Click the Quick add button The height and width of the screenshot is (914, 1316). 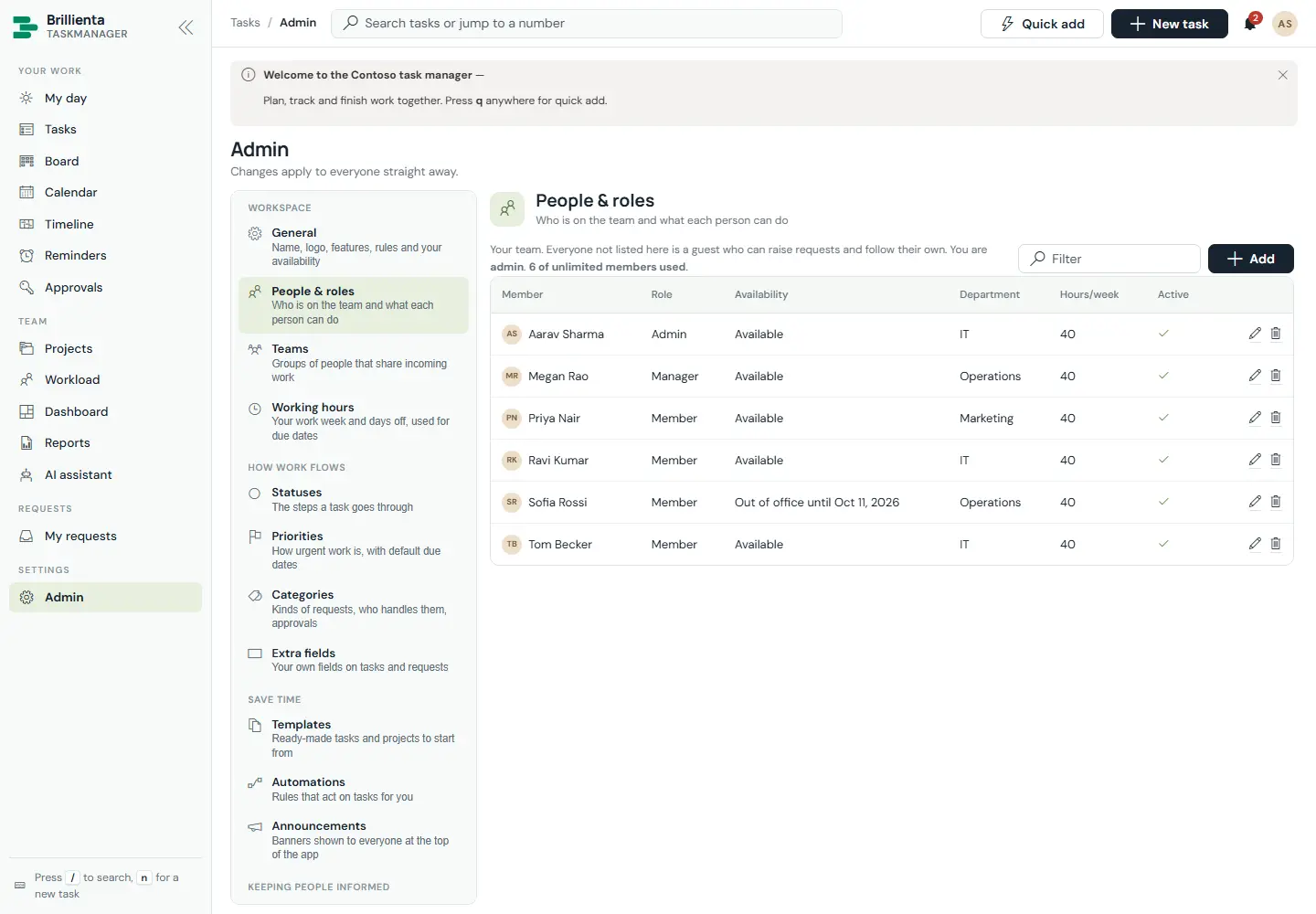click(x=1042, y=24)
